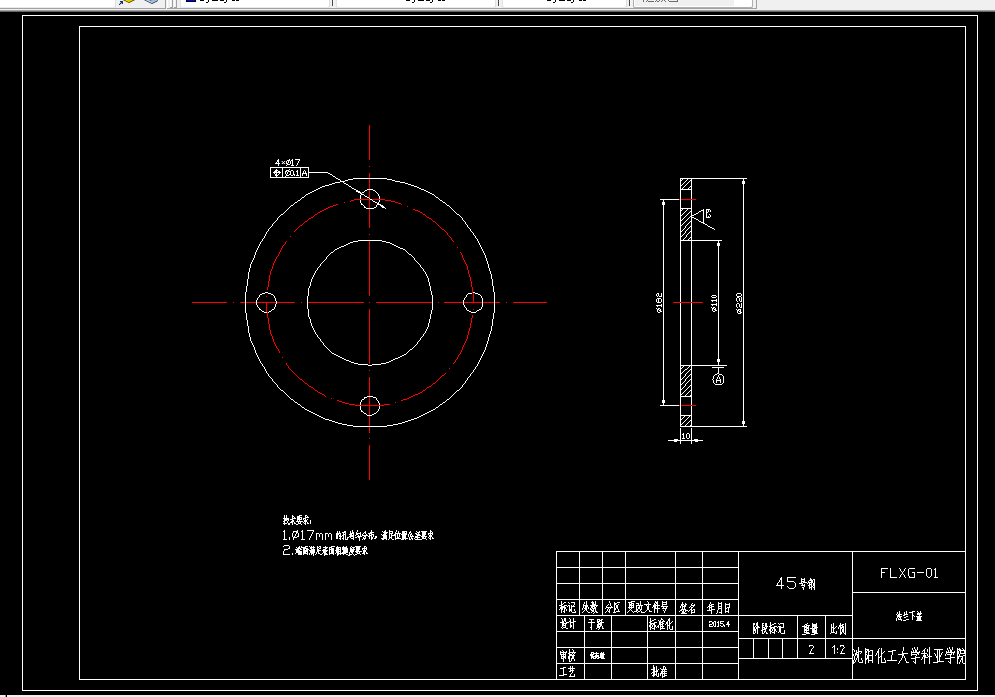Screen dimensions: 995x697
Task: Select the 处数 title block cell
Action: [590, 607]
